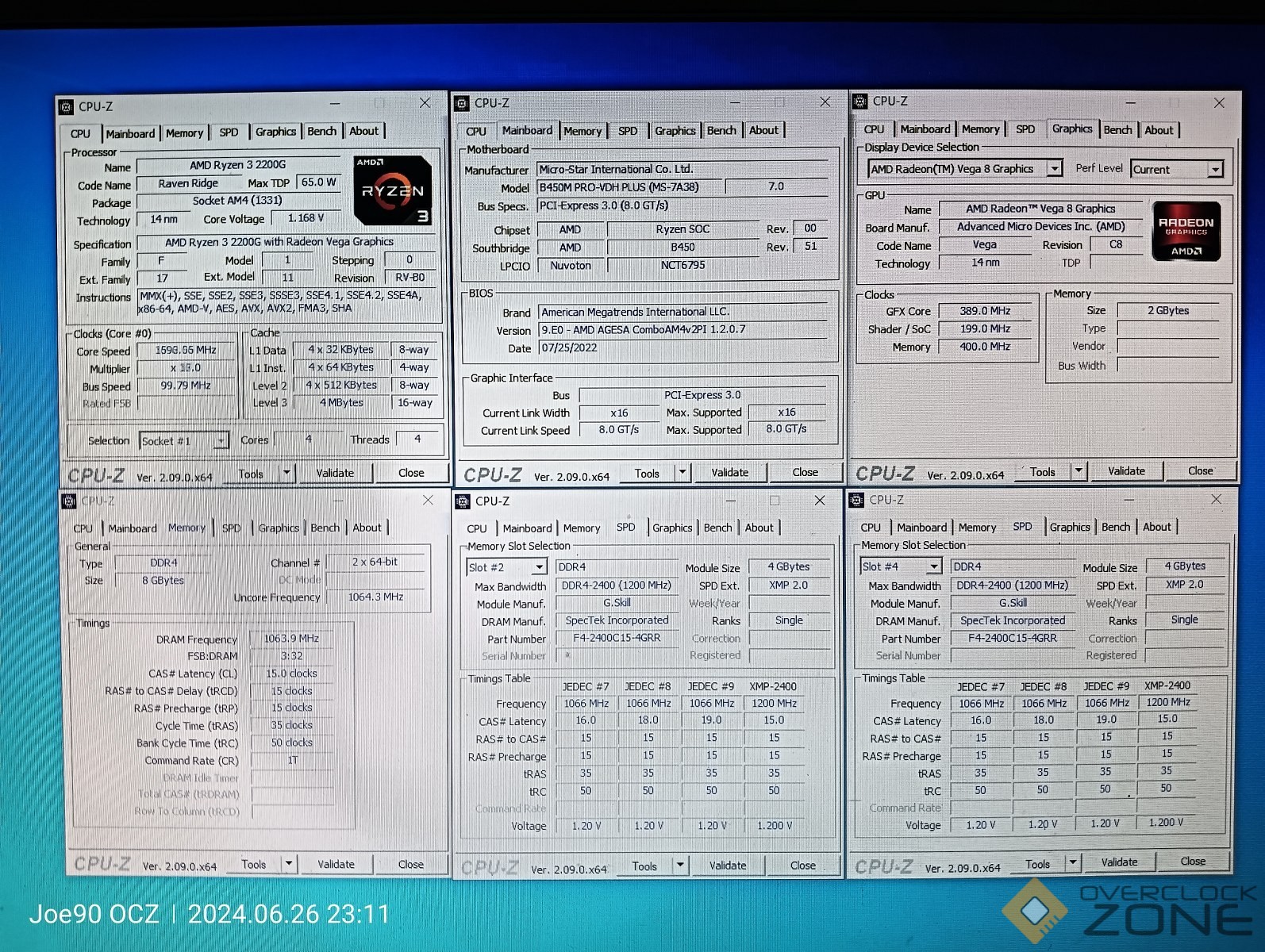
Task: Click Tools button in the Mainboard window
Action: pyautogui.click(x=647, y=473)
